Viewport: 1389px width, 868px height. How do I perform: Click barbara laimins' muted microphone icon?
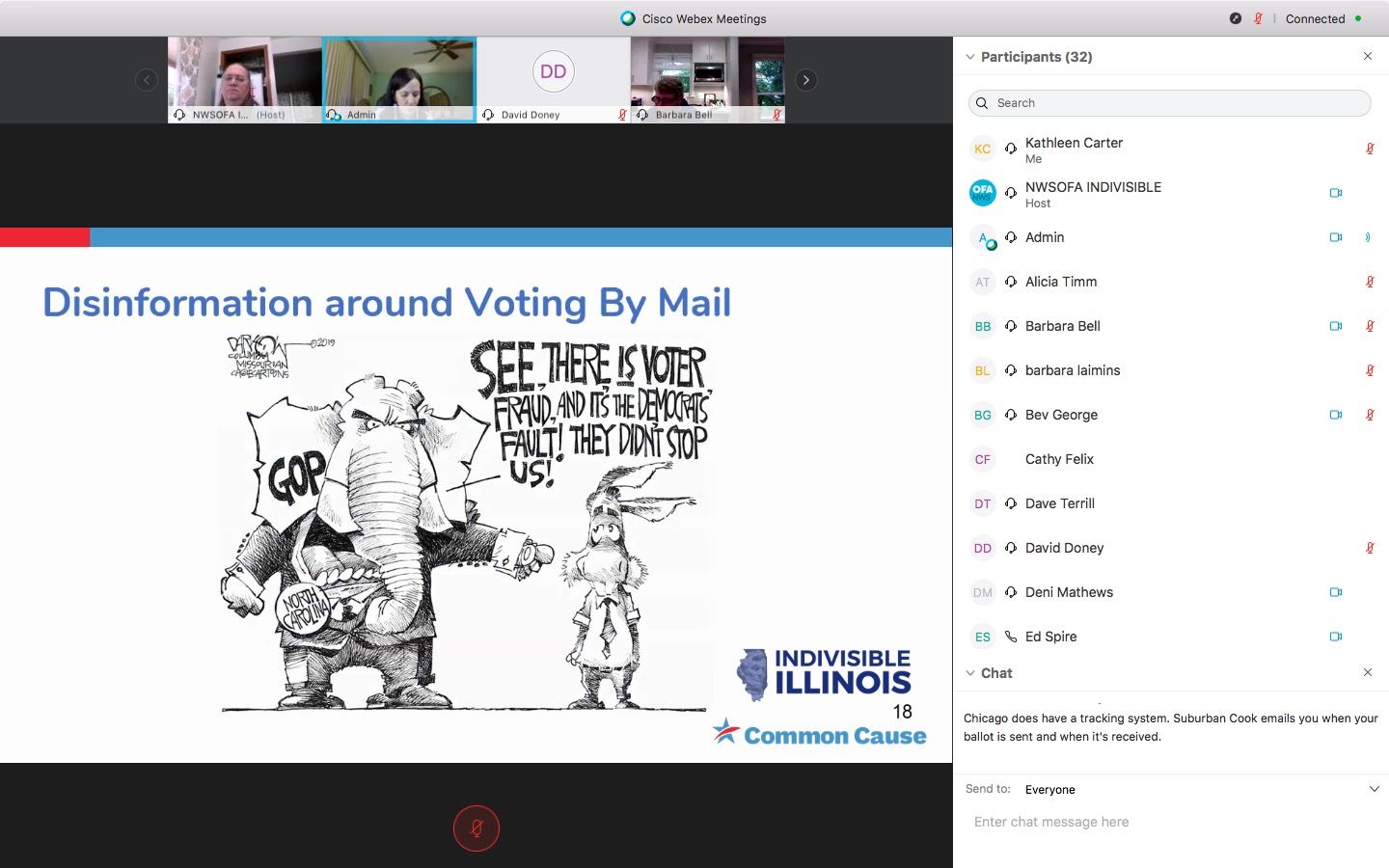point(1370,370)
